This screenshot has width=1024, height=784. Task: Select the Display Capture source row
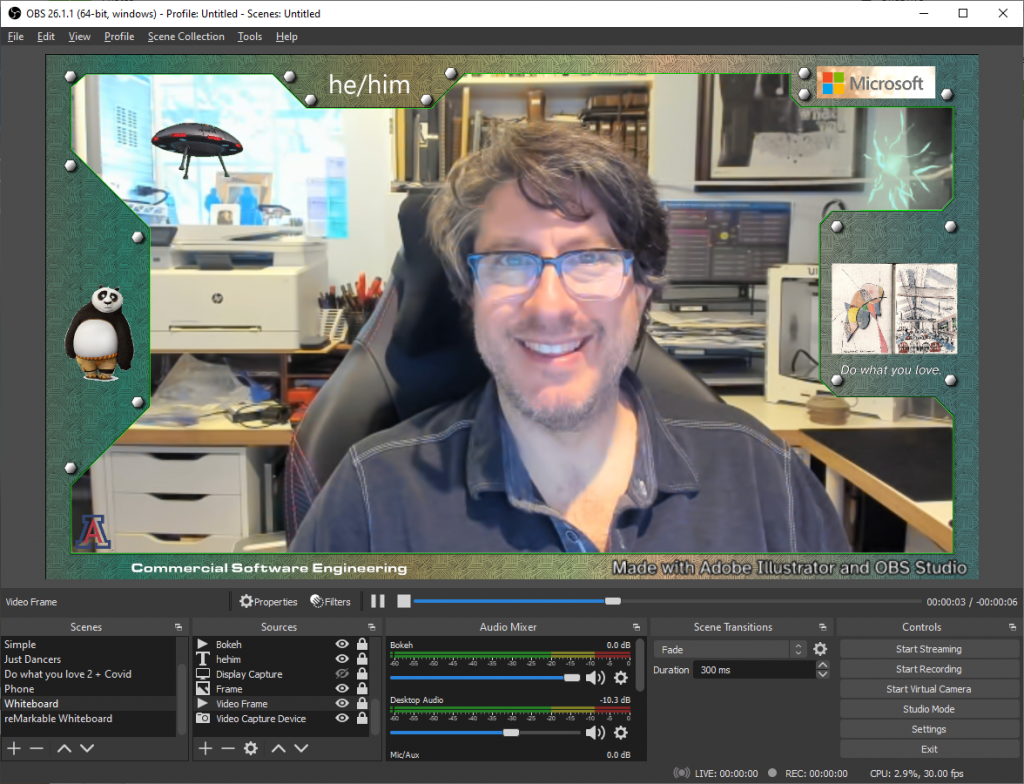[281, 674]
